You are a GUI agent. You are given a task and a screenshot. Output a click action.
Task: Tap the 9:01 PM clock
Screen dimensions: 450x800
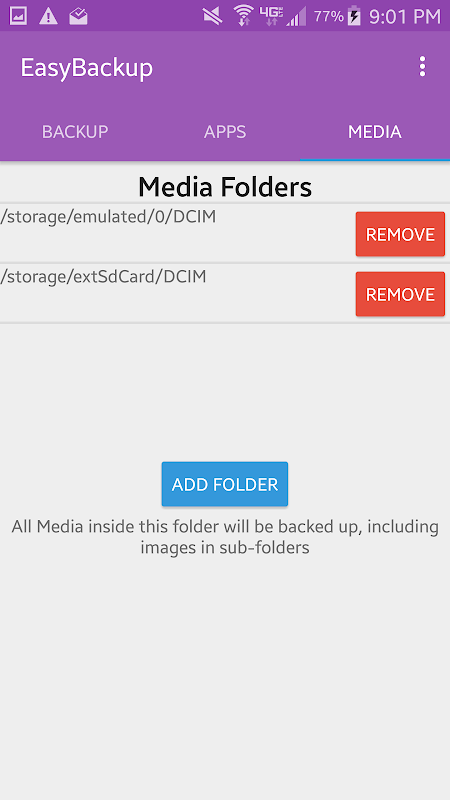pyautogui.click(x=405, y=16)
